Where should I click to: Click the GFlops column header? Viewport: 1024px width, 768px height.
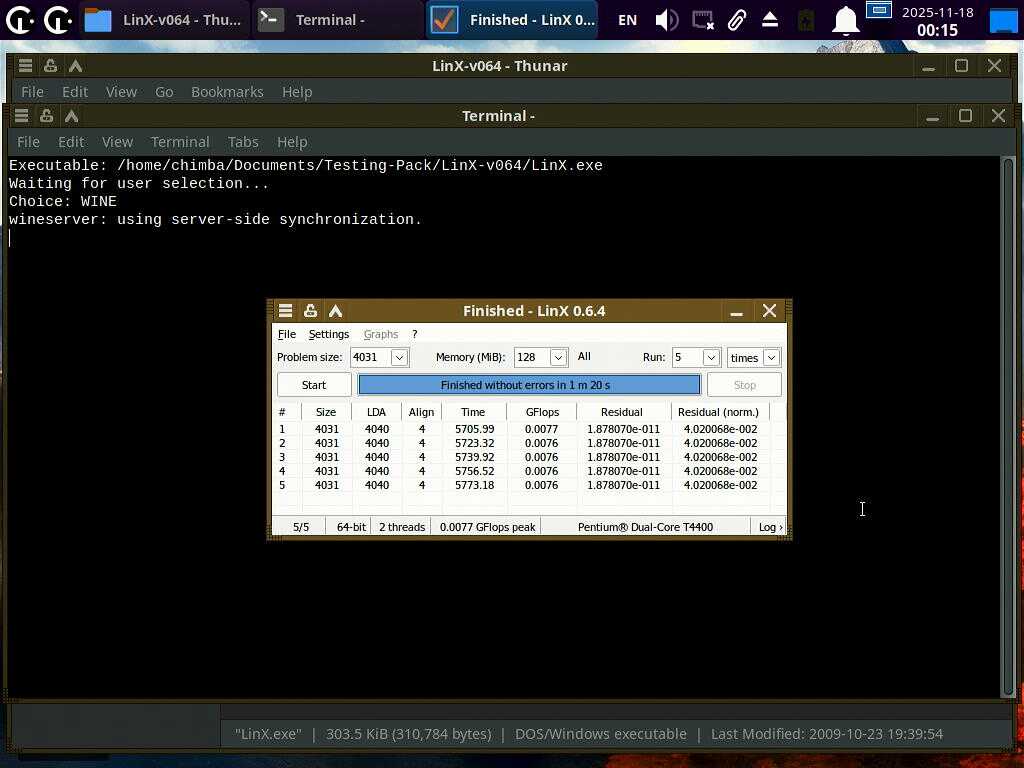coord(542,412)
